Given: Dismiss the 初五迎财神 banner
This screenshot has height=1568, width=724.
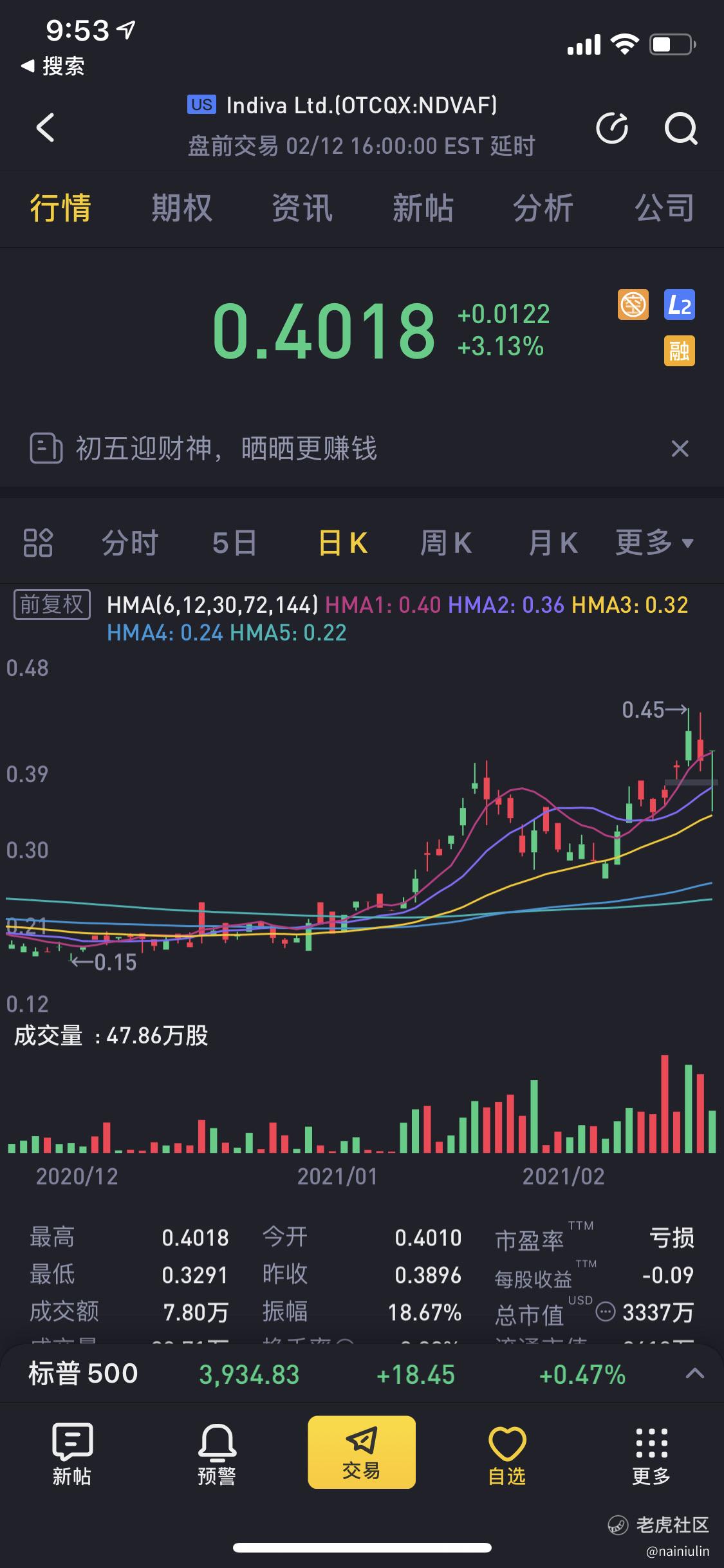Looking at the screenshot, I should [x=680, y=448].
